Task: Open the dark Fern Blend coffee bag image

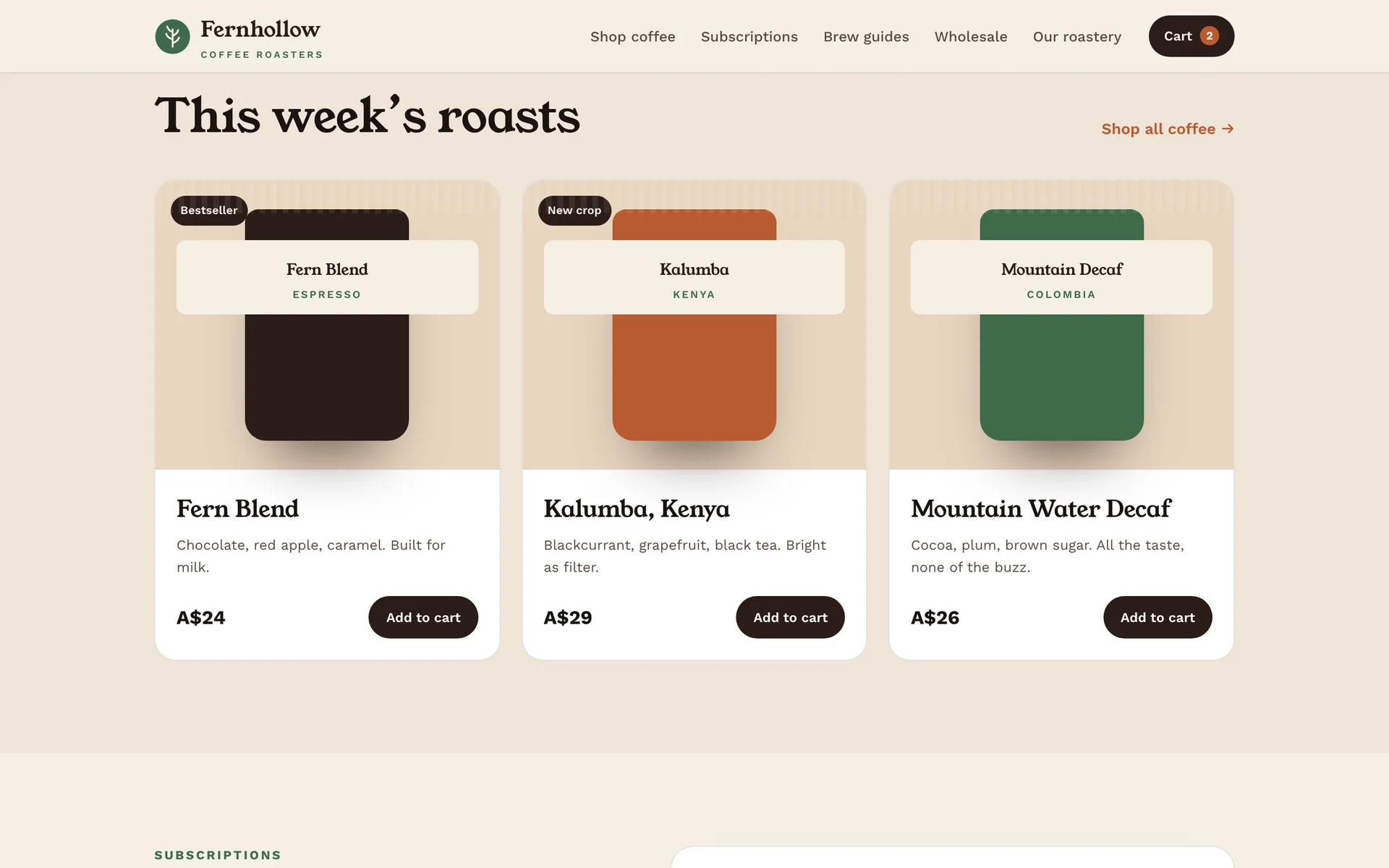Action: (x=327, y=377)
